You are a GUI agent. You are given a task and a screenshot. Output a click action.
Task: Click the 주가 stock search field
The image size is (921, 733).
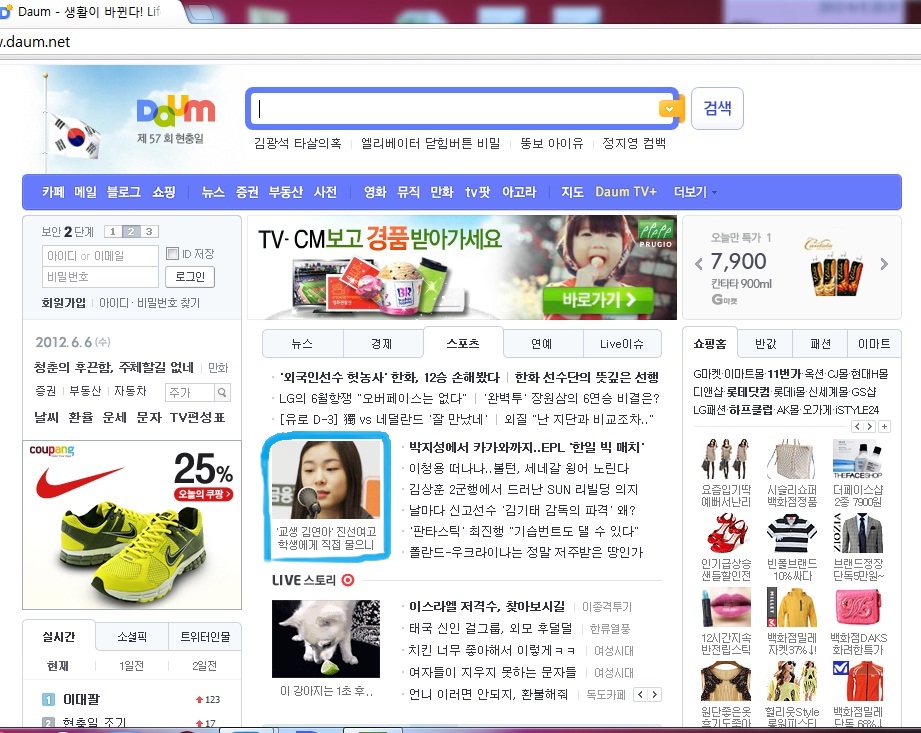click(190, 392)
